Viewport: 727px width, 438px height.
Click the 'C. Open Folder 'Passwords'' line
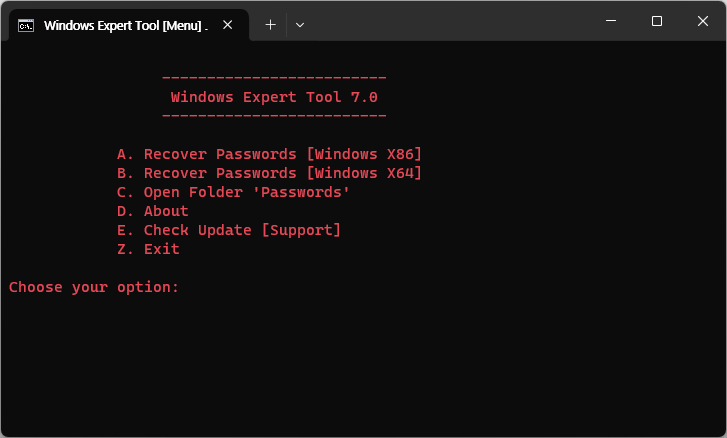(233, 192)
